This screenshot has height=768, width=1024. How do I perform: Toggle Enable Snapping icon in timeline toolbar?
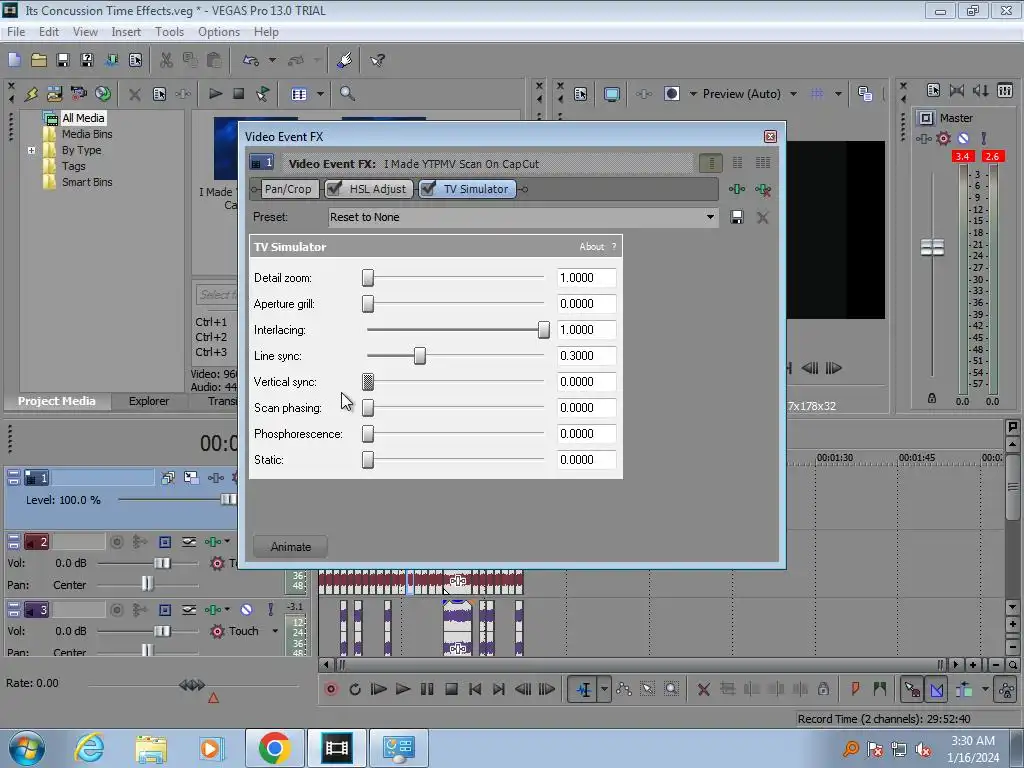(x=912, y=689)
